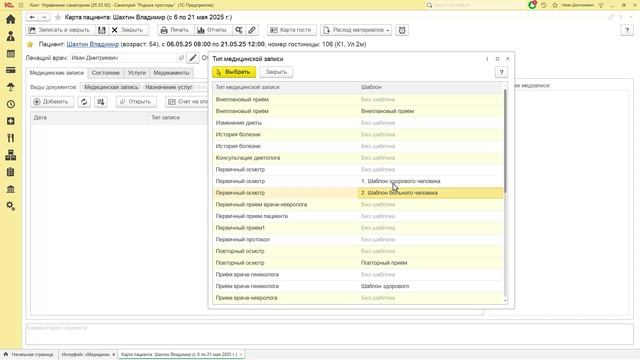
Task: Open the patient (person) section in the sidebar
Action: pos(11,36)
